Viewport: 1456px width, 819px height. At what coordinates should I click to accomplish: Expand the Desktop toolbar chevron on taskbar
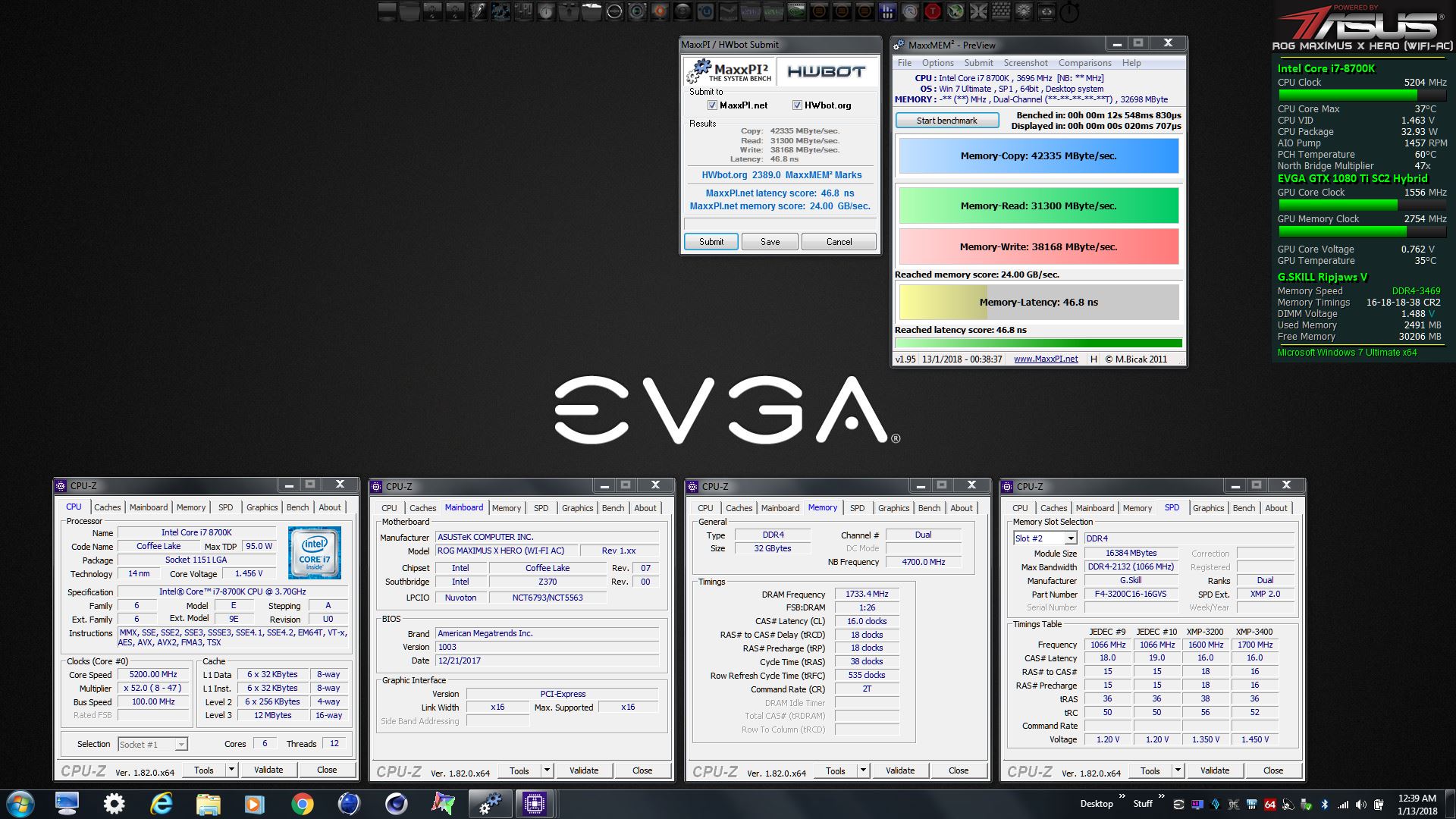pos(1121,797)
